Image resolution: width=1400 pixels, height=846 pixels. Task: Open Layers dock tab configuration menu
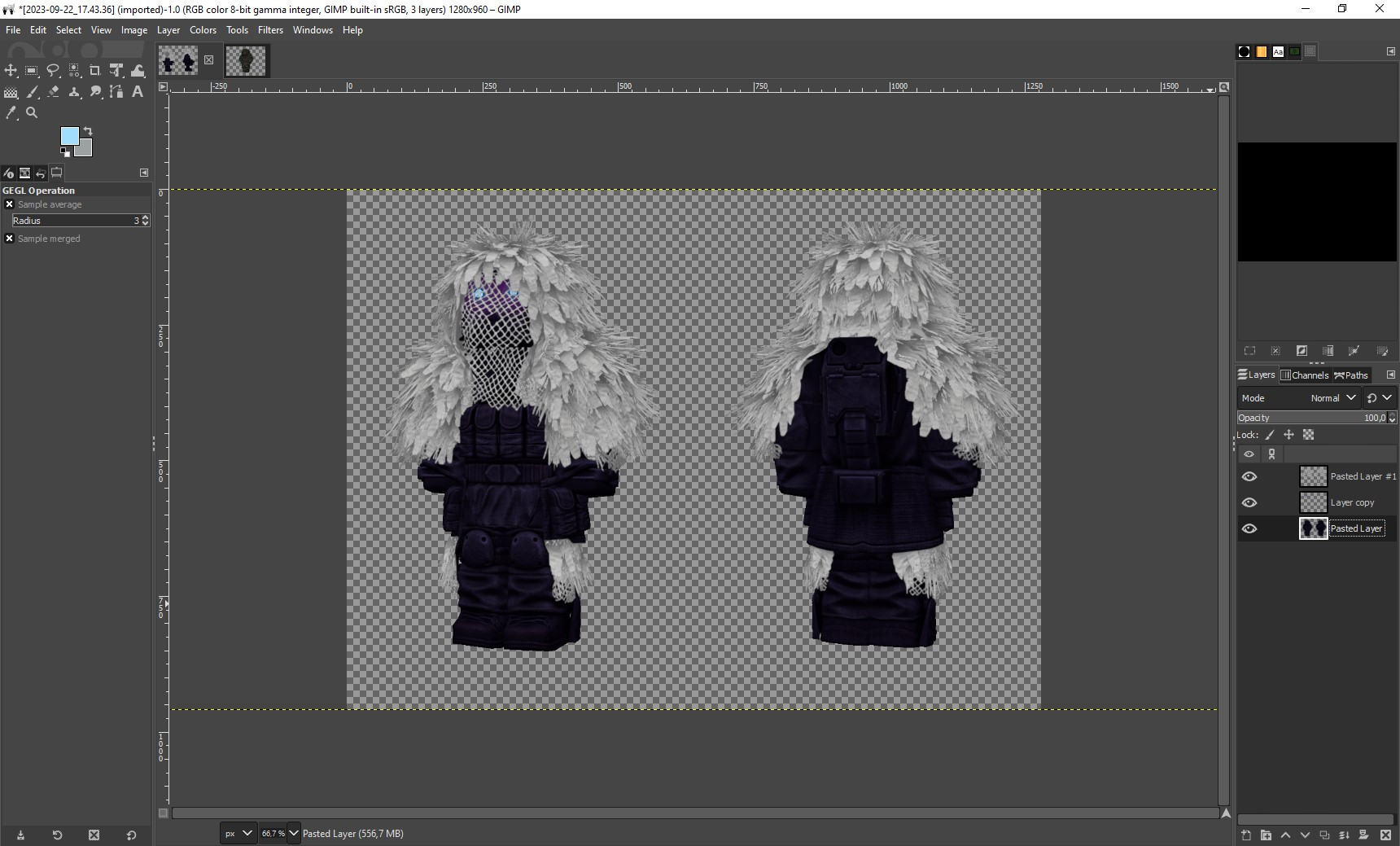point(1390,375)
